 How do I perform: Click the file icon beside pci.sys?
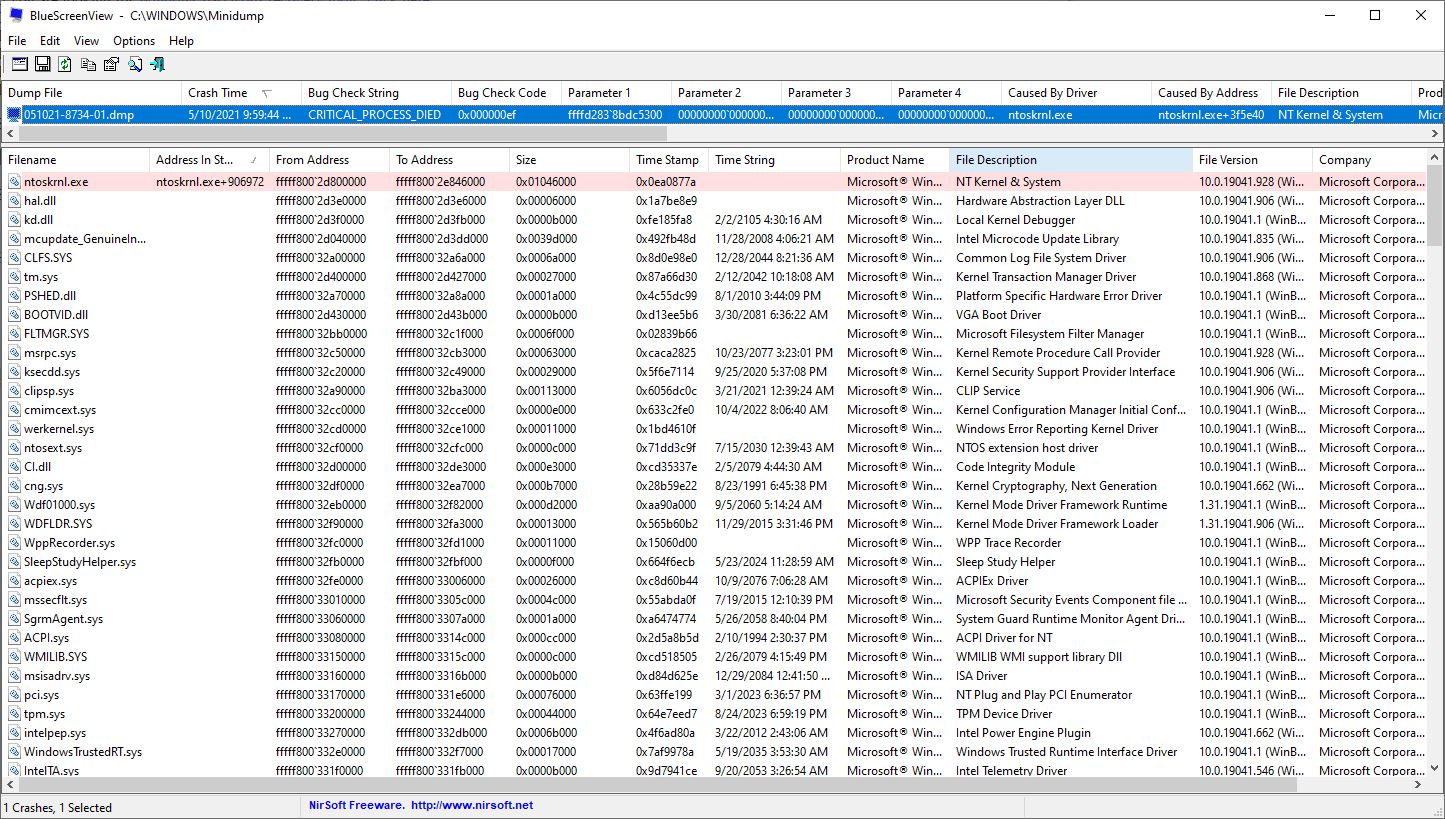tap(15, 695)
